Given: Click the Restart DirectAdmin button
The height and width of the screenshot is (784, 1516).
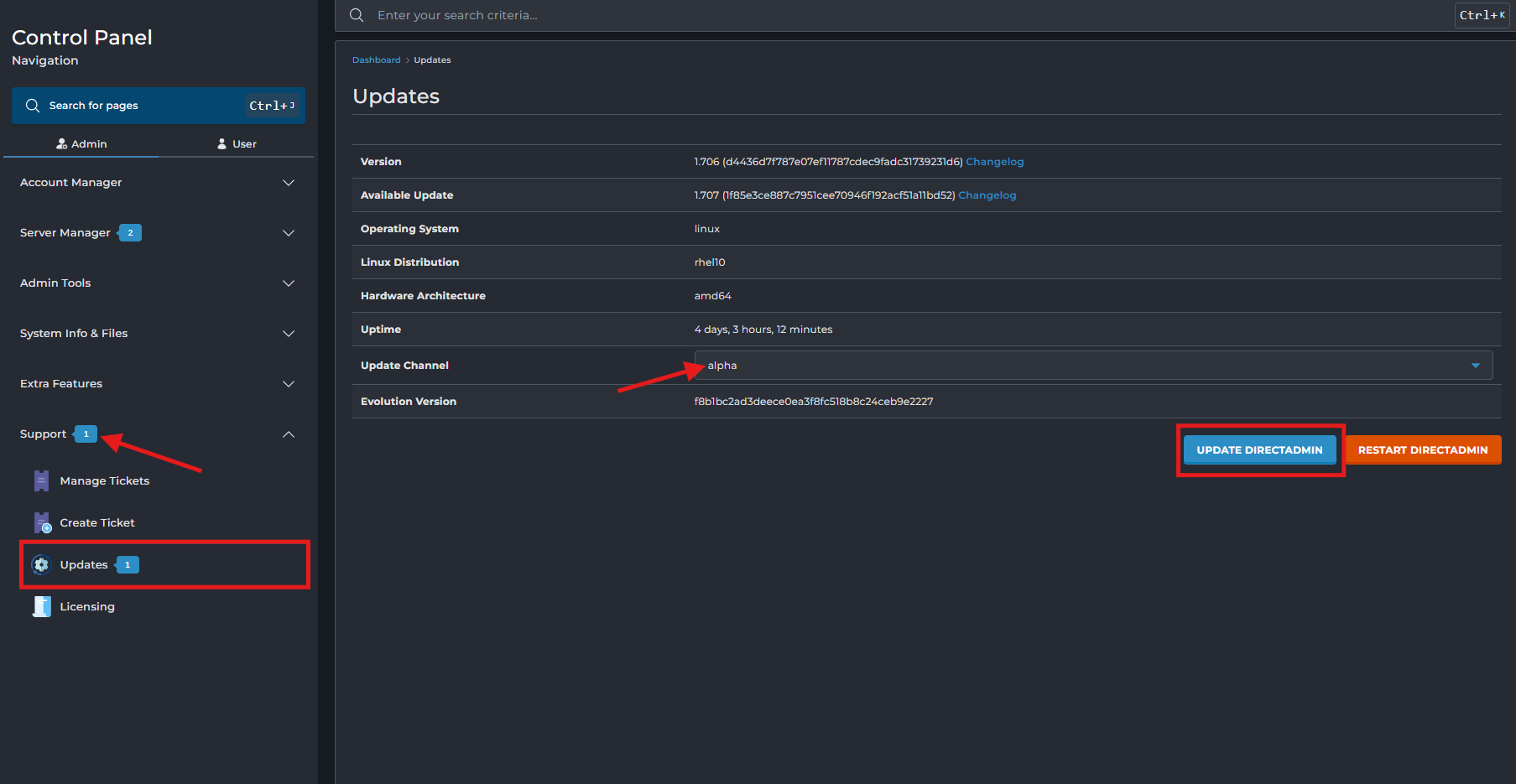Looking at the screenshot, I should coord(1423,449).
